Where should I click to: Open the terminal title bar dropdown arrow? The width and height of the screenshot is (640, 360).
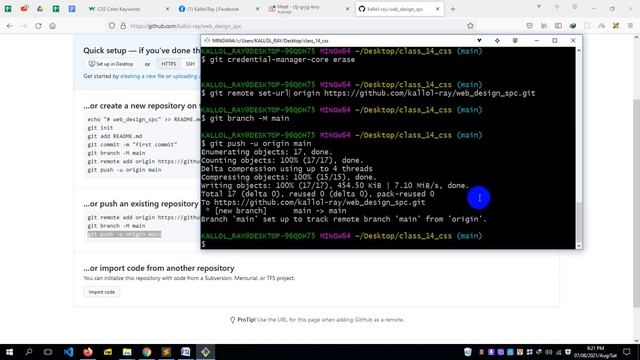479,40
